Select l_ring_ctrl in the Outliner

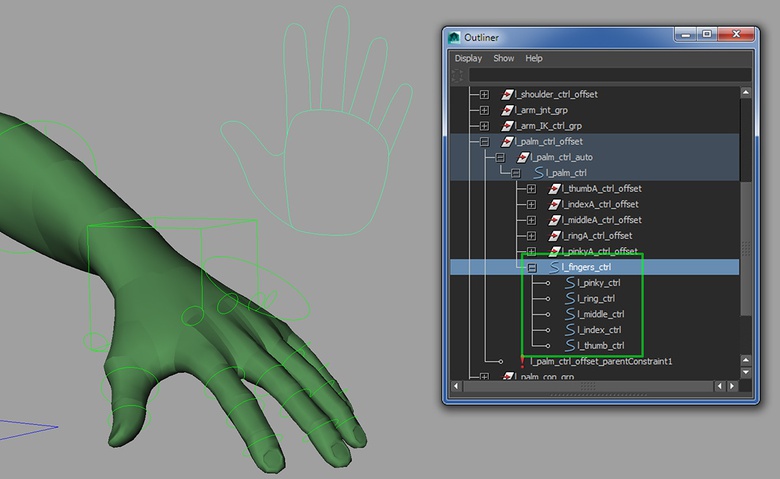point(596,298)
